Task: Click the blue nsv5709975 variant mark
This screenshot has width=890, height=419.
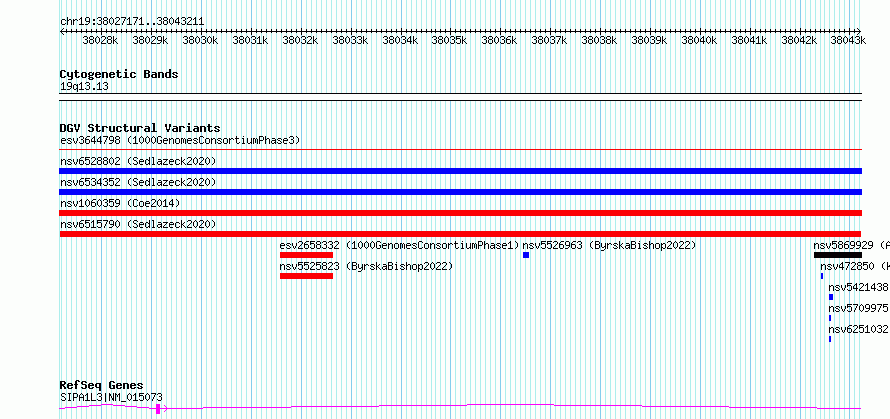Action: 830,318
